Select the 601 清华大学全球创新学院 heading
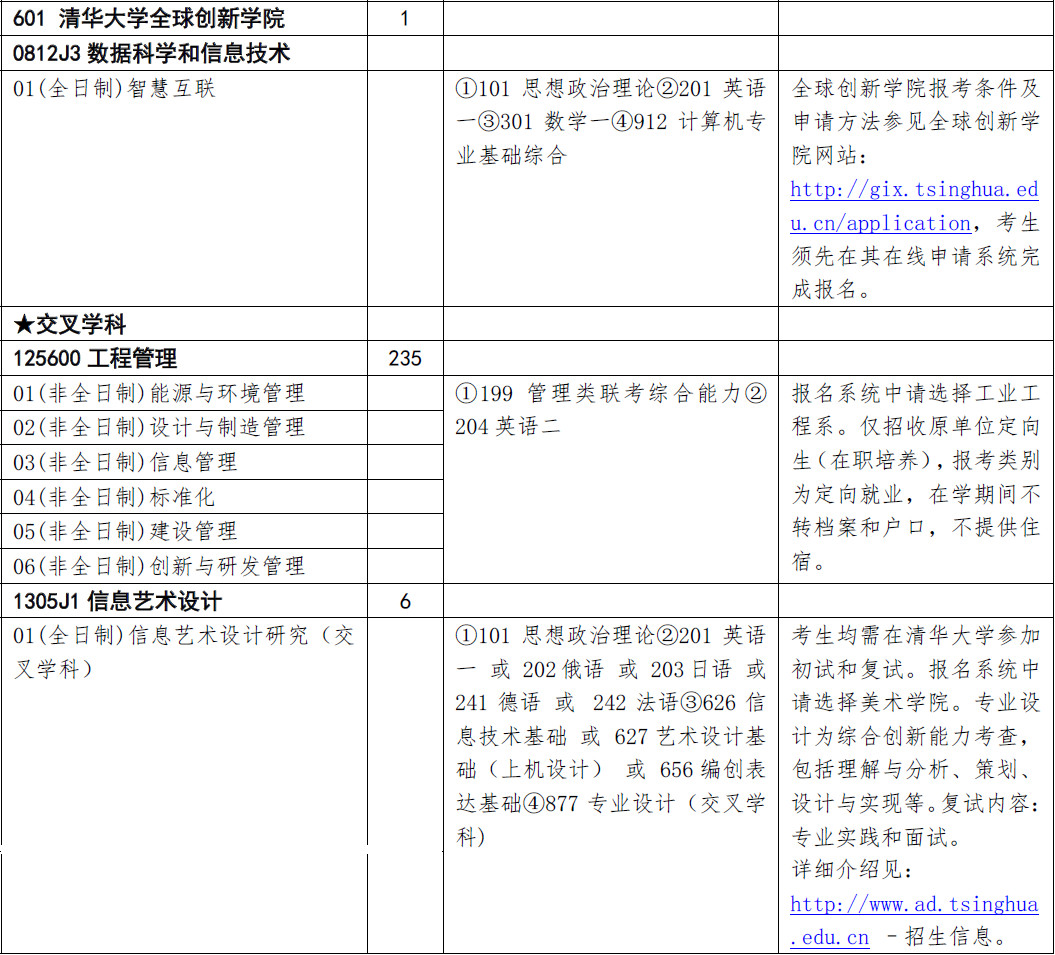This screenshot has height=955, width=1055. pyautogui.click(x=149, y=18)
